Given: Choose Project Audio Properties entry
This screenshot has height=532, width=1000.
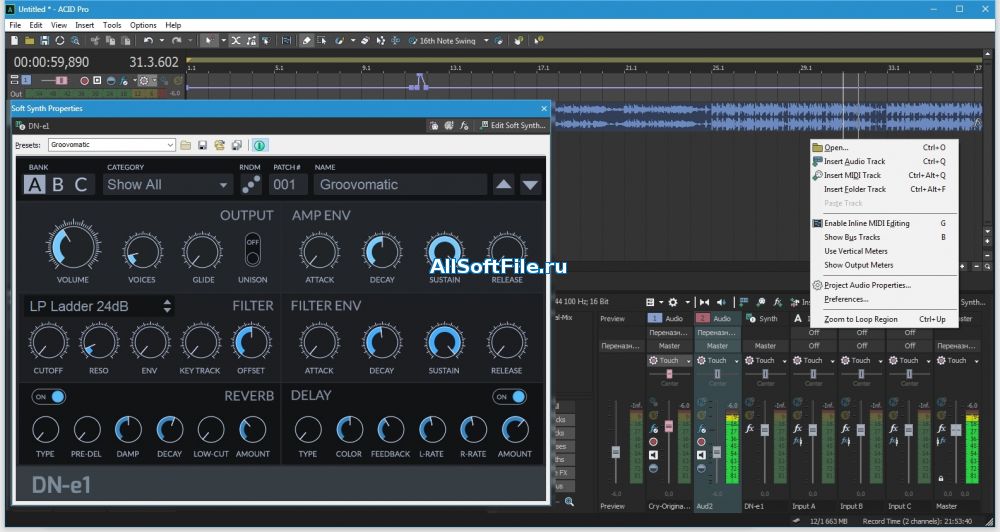Looking at the screenshot, I should point(883,285).
